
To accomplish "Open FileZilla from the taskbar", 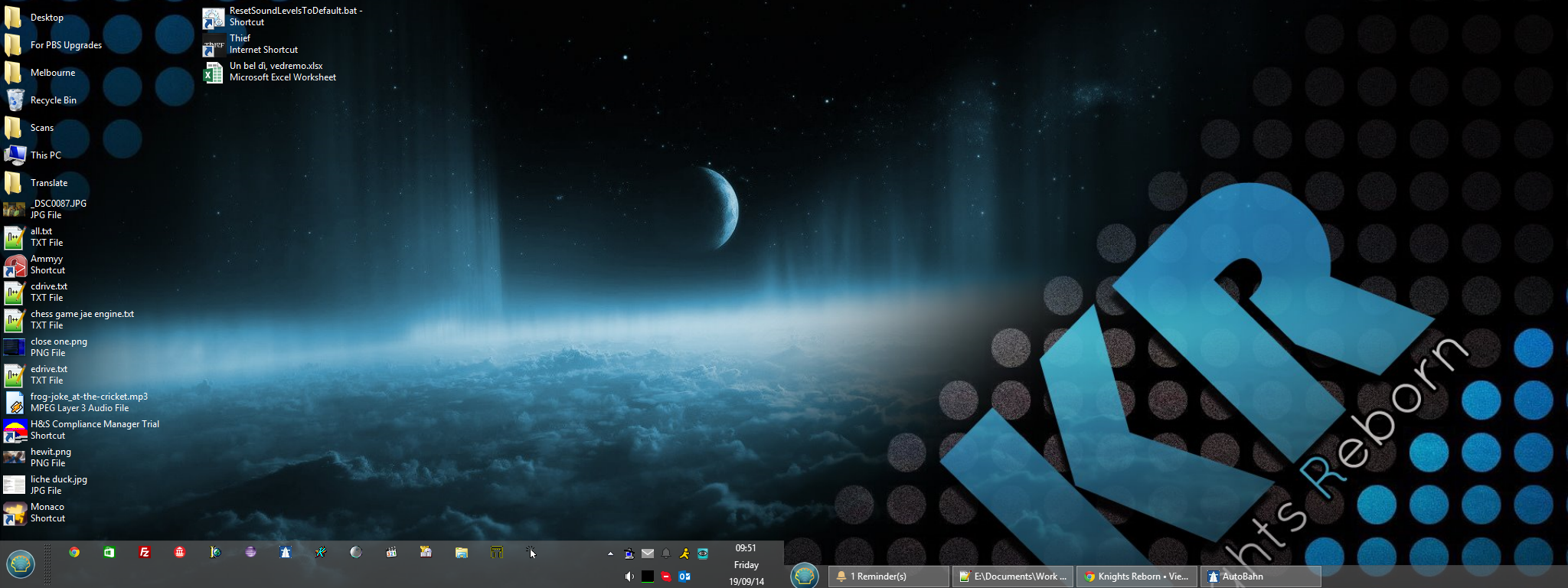I will [x=145, y=552].
